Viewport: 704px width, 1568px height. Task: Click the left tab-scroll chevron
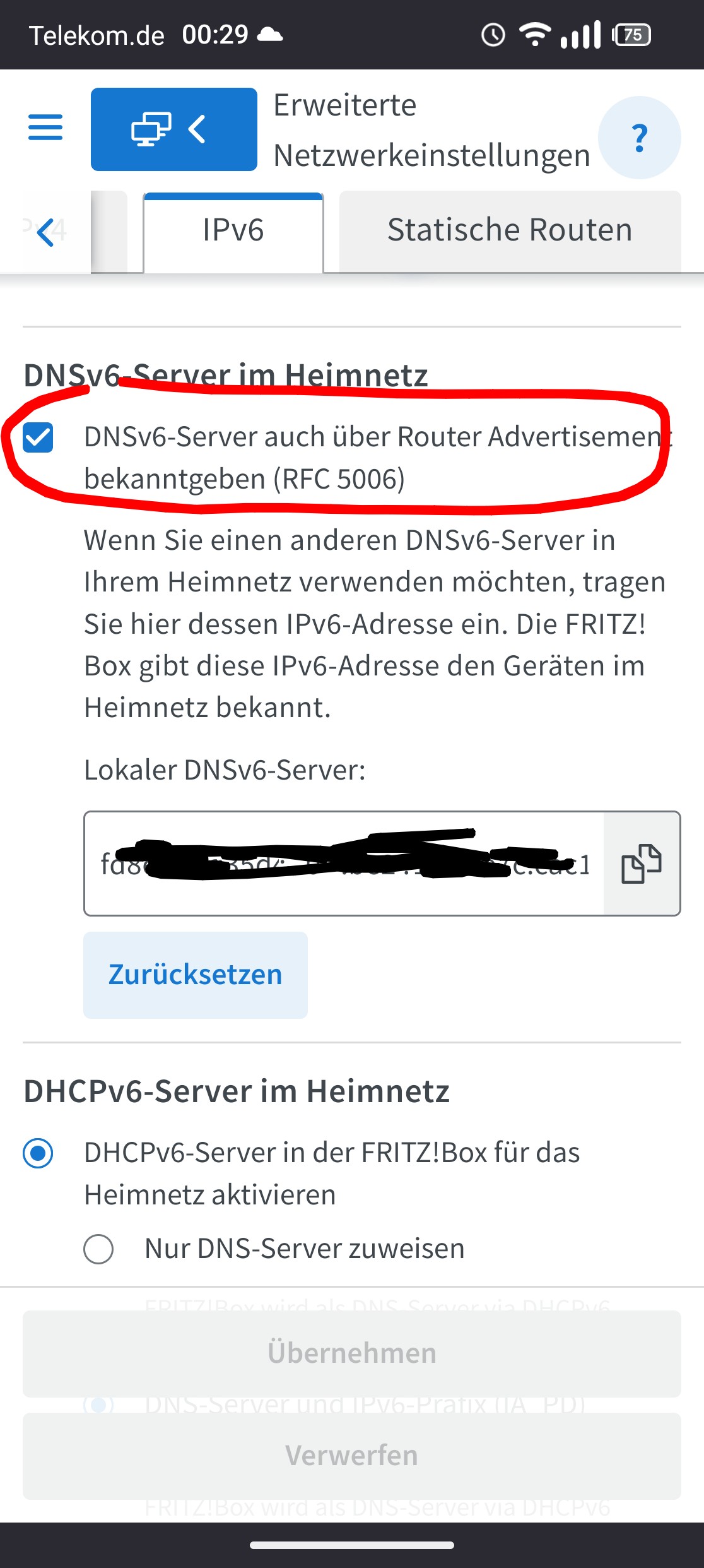point(45,232)
